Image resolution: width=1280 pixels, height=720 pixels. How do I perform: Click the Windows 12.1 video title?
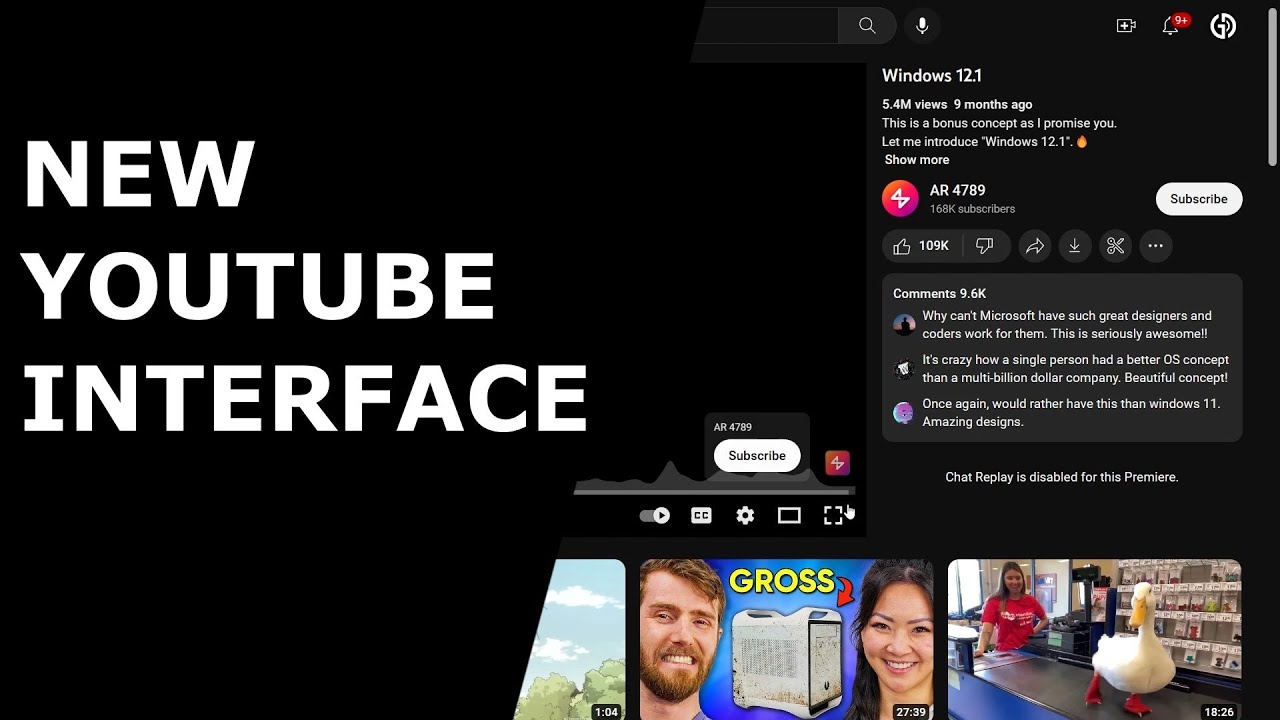tap(932, 76)
